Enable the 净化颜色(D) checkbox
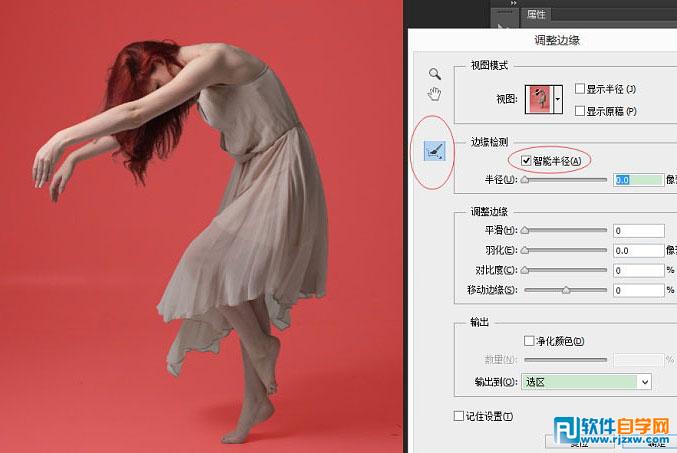This screenshot has width=677, height=453. [529, 341]
